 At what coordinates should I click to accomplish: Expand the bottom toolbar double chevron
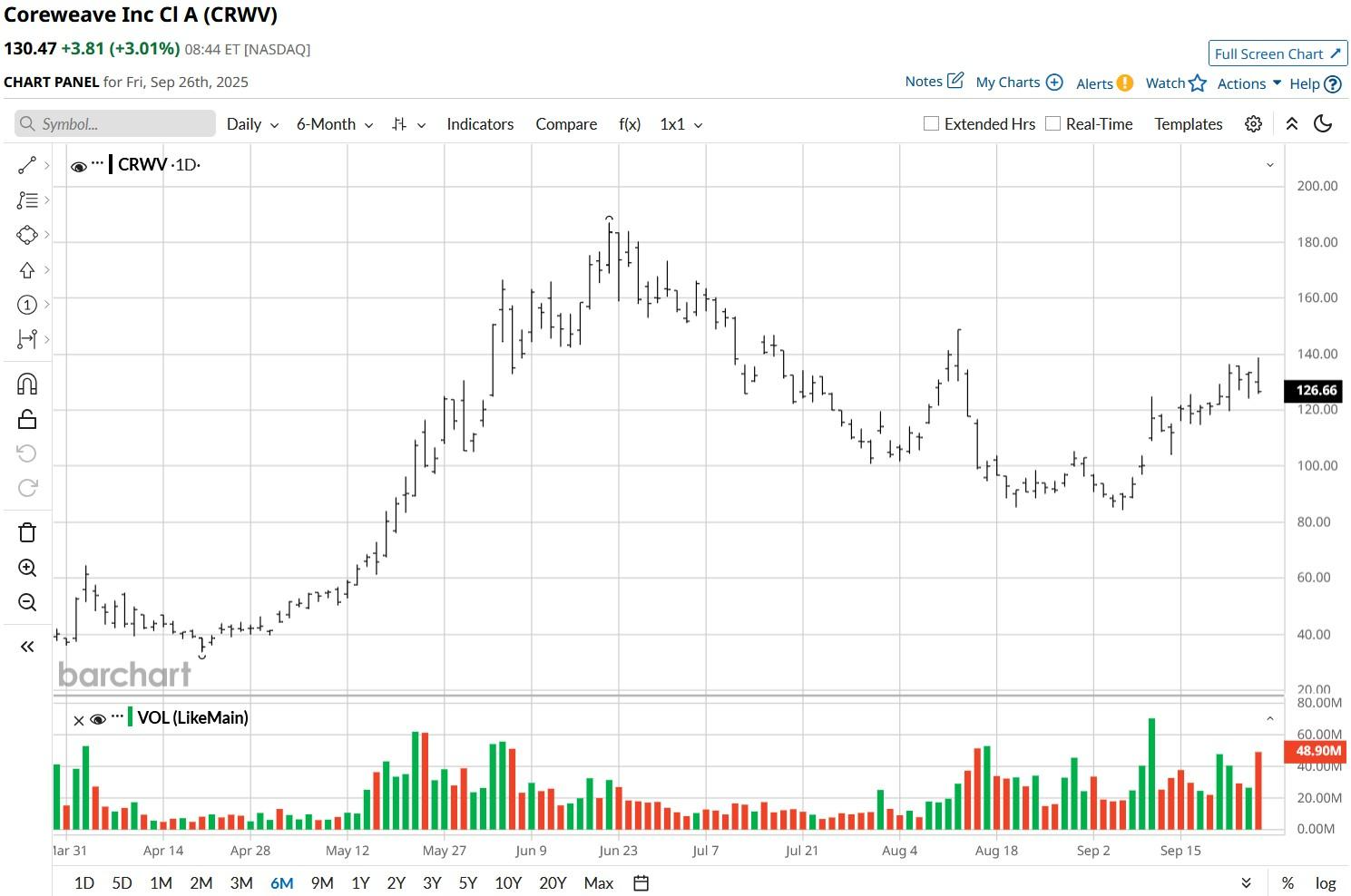pos(1246,882)
